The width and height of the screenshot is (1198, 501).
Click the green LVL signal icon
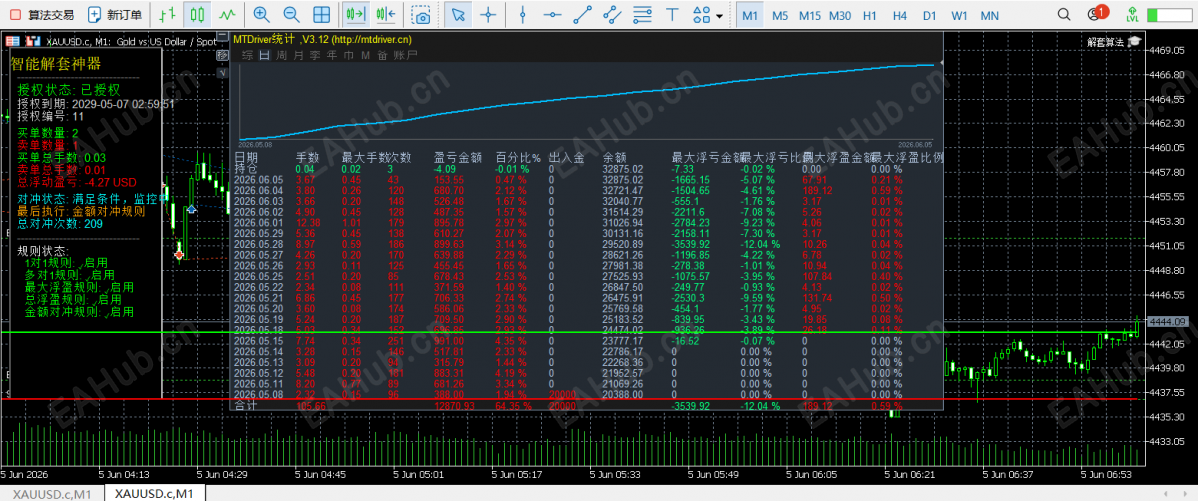tap(1132, 15)
